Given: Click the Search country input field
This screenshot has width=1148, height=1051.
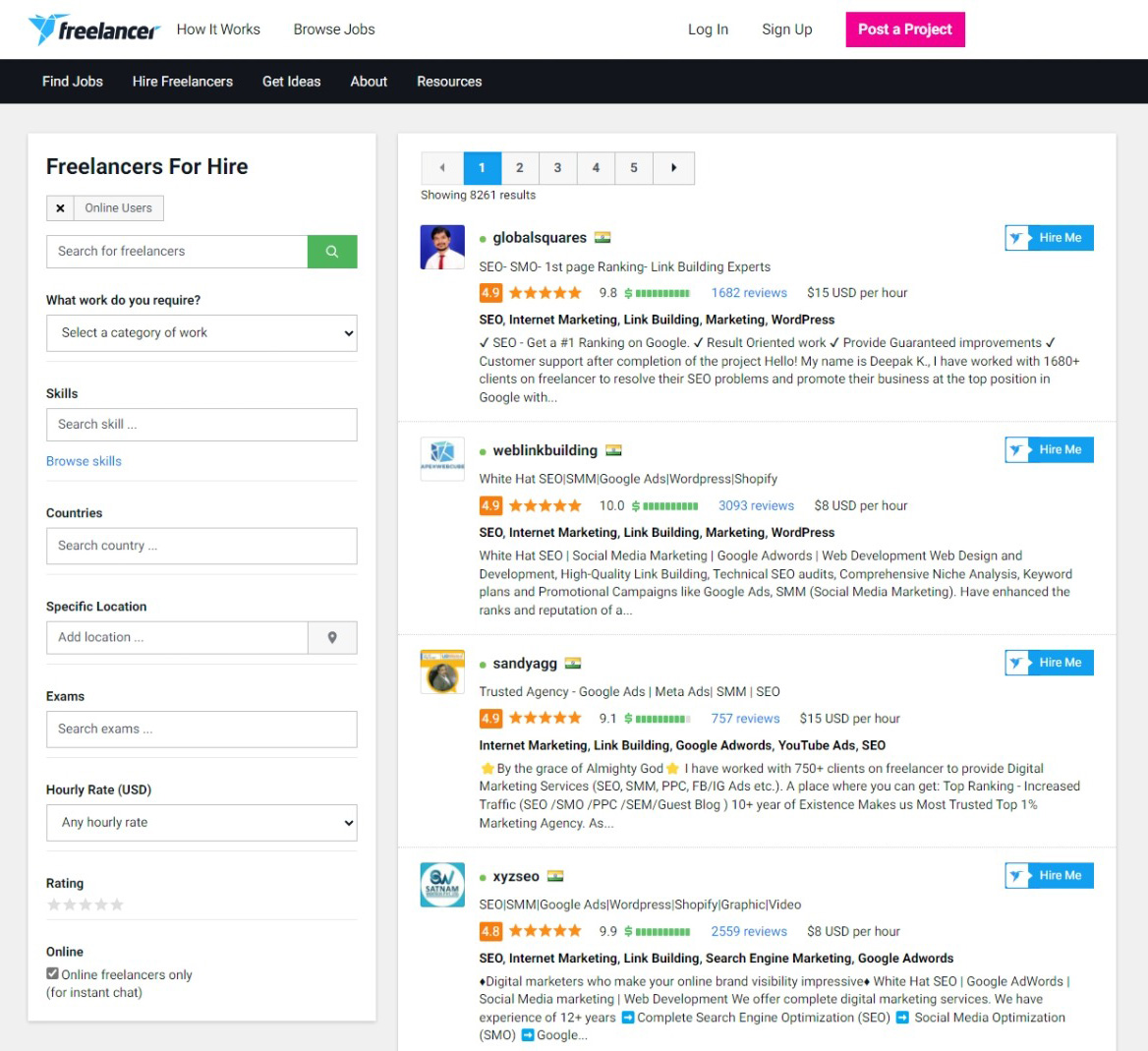Looking at the screenshot, I should (x=201, y=546).
